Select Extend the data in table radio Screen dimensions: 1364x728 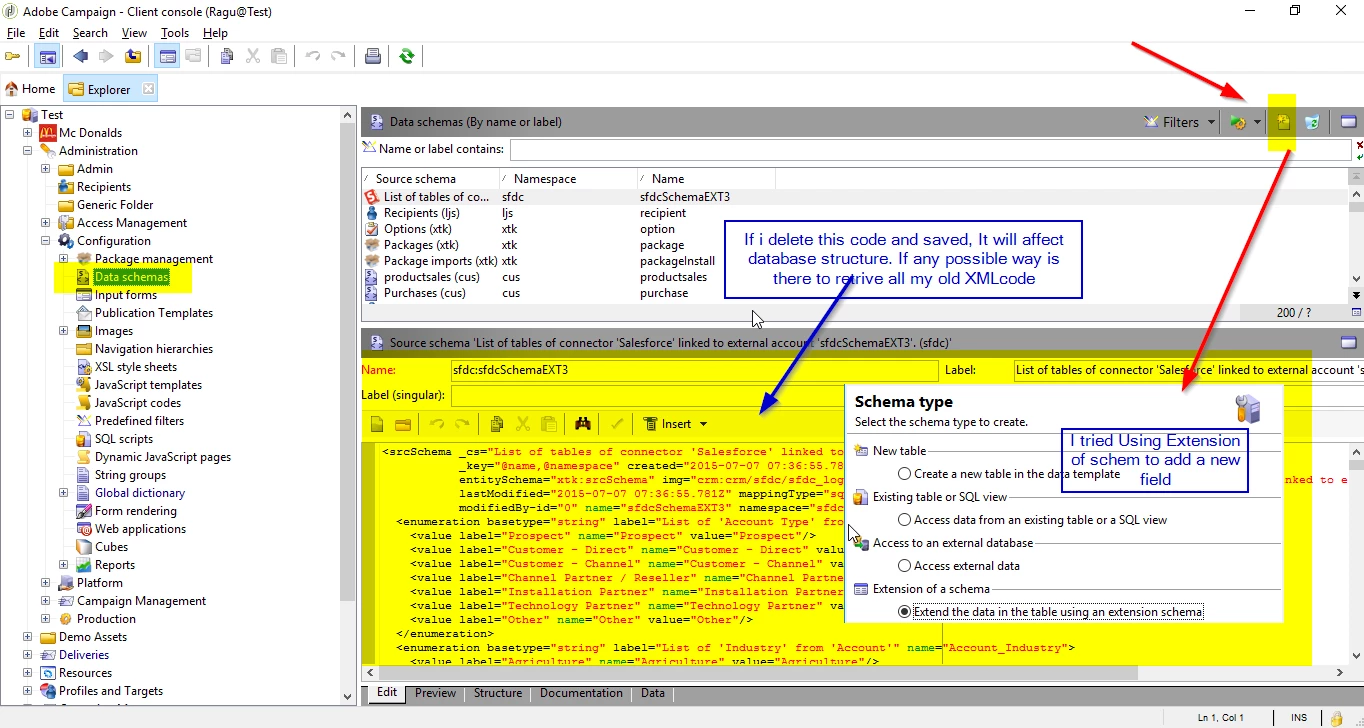[x=904, y=612]
